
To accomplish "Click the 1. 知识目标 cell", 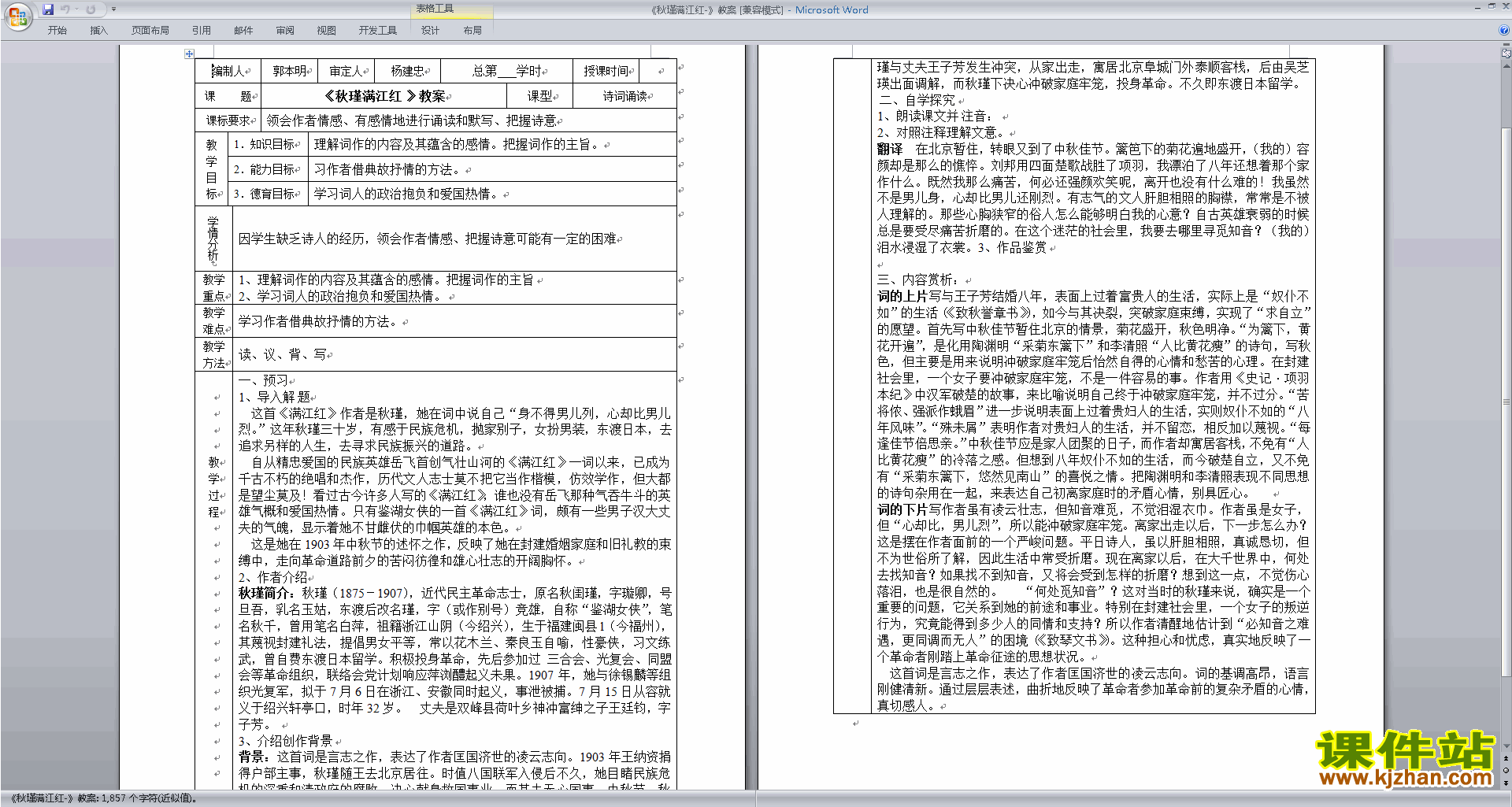I will (x=269, y=144).
